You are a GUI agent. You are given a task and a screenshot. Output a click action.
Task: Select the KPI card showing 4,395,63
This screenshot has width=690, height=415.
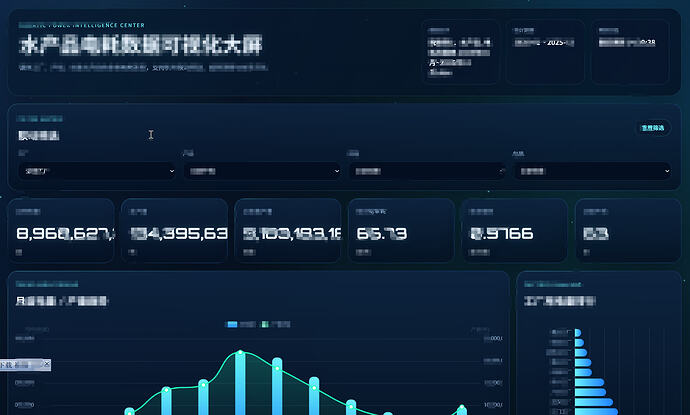(x=175, y=230)
